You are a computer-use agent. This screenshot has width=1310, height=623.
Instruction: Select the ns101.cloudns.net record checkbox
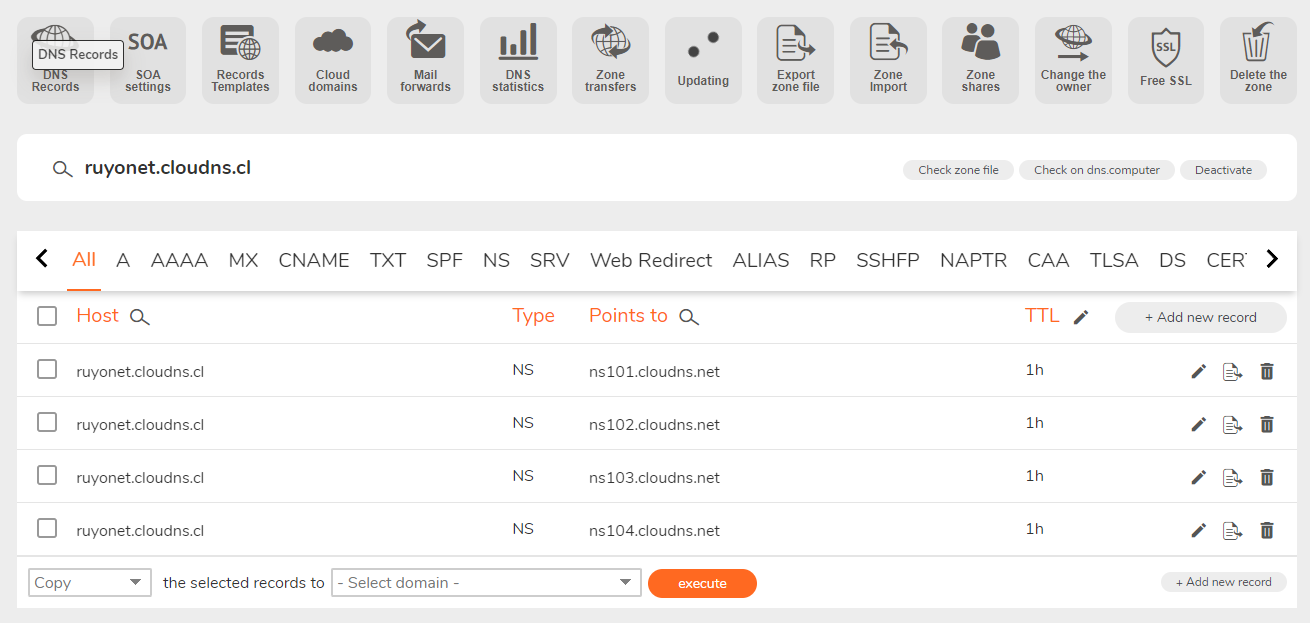[x=47, y=369]
